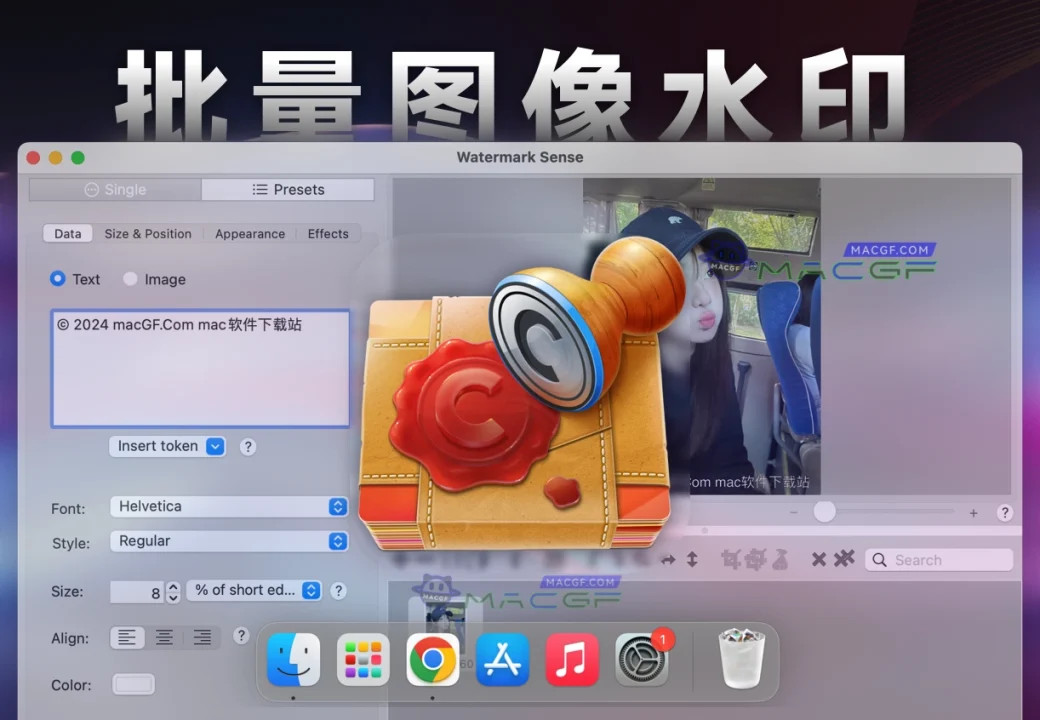Select the Image radio button
Screen dimensions: 1040x720
pos(130,279)
